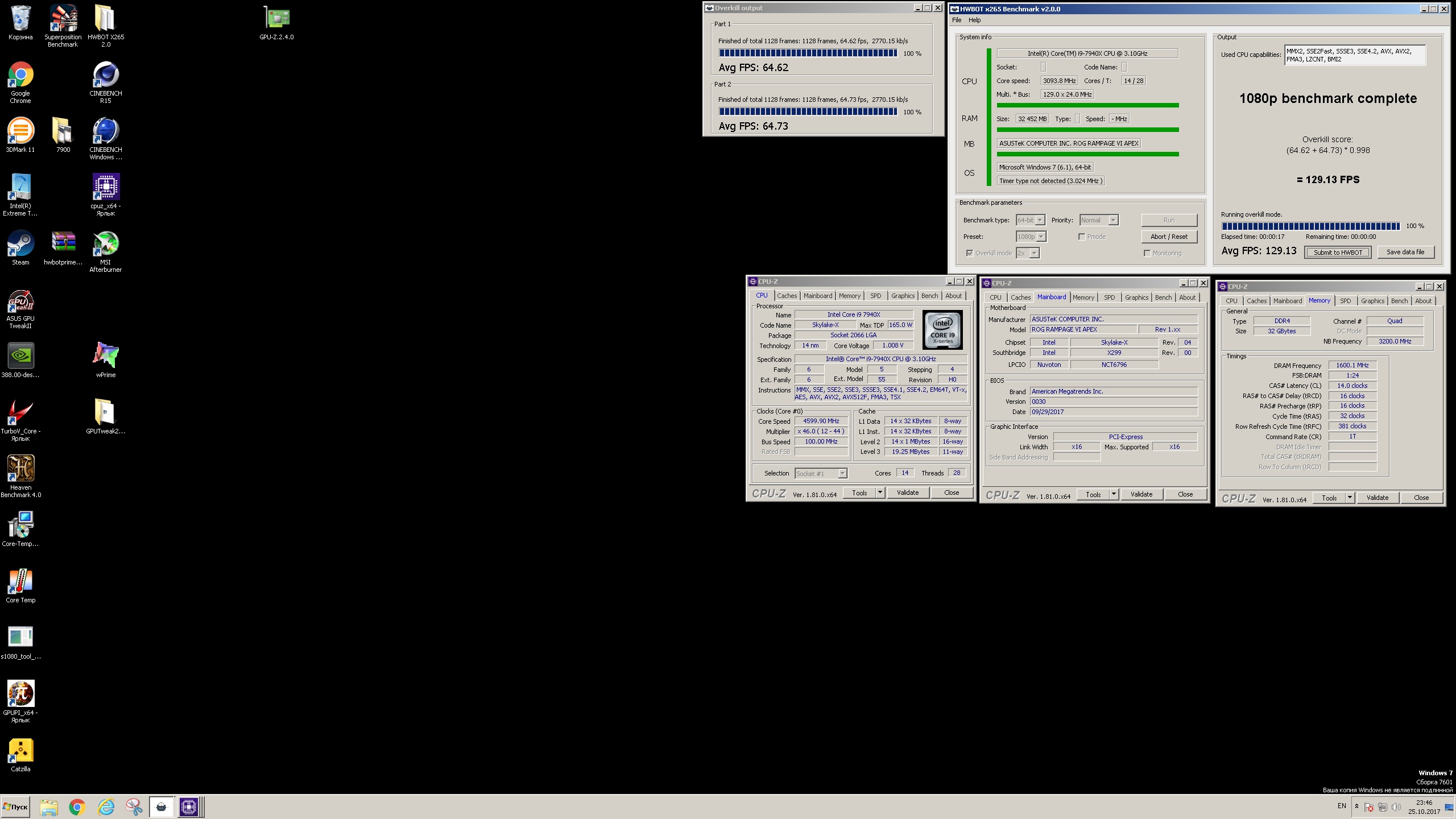Screen dimensions: 1456x819
Task: Expand the Preset 1080p dropdown
Action: click(1041, 237)
